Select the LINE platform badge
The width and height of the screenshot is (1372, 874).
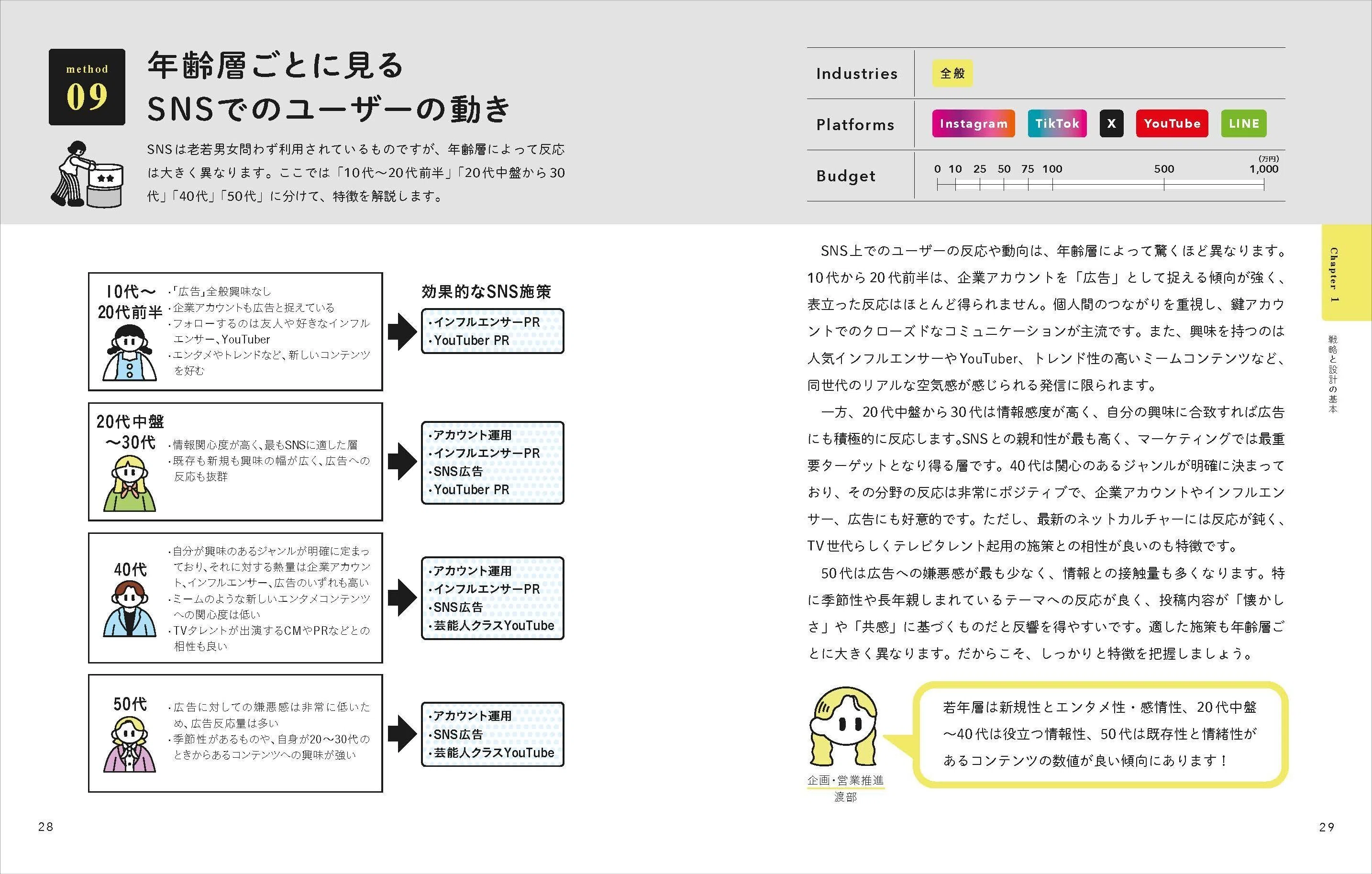(x=1244, y=123)
